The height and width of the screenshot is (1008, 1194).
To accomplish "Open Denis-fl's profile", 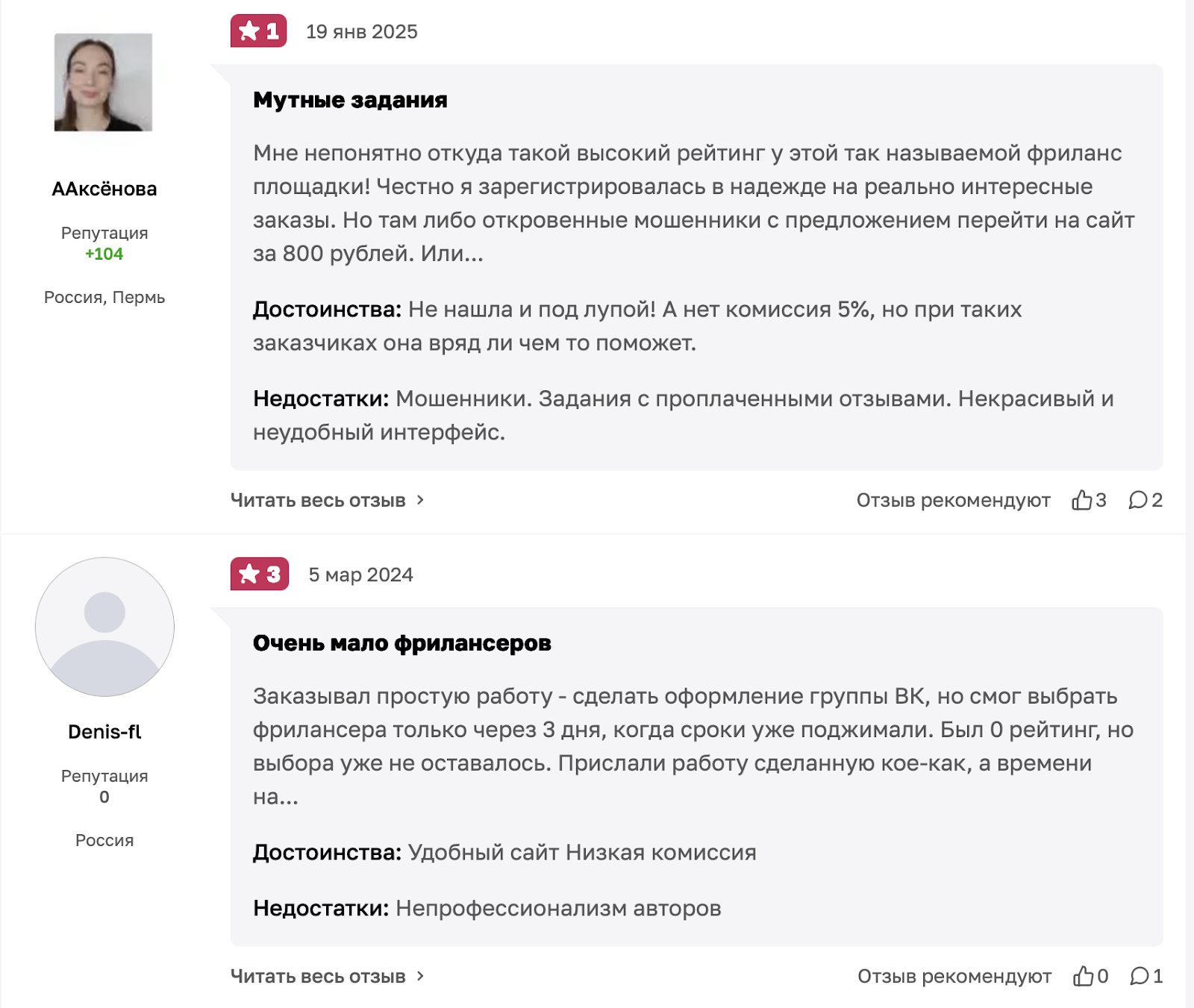I will tap(103, 730).
